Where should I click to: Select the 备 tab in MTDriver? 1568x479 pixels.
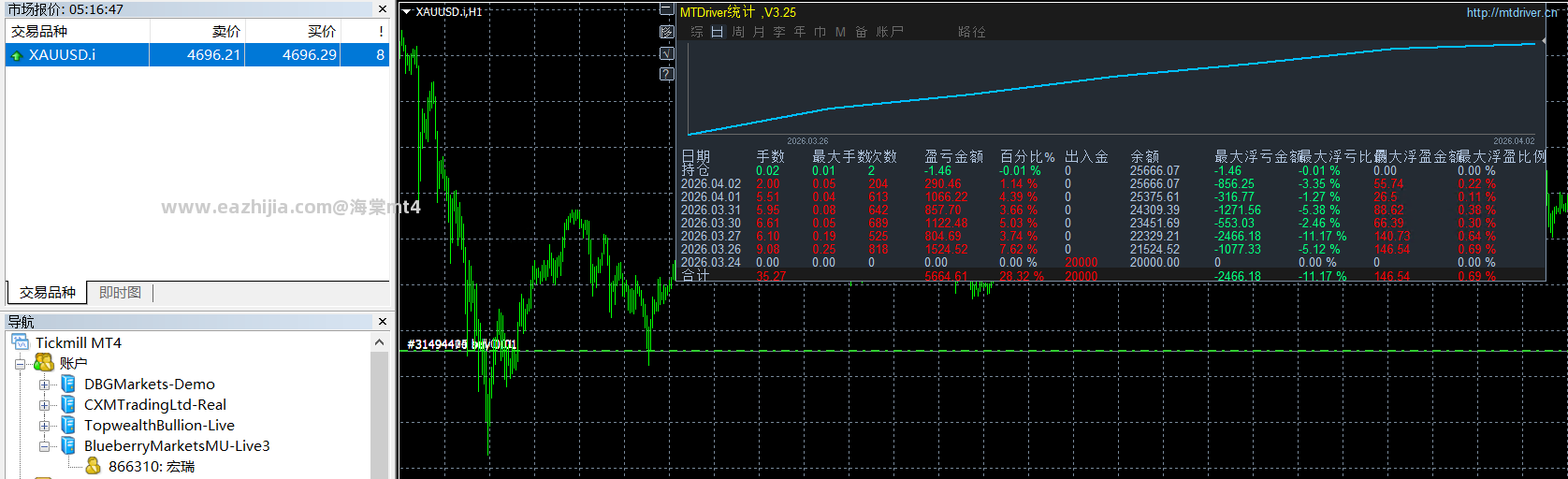pos(861,32)
